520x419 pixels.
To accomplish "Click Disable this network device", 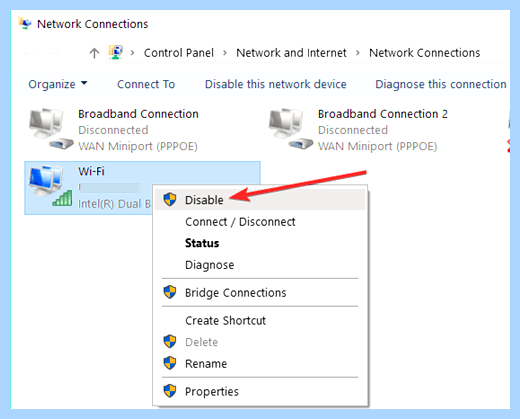I will pyautogui.click(x=276, y=84).
